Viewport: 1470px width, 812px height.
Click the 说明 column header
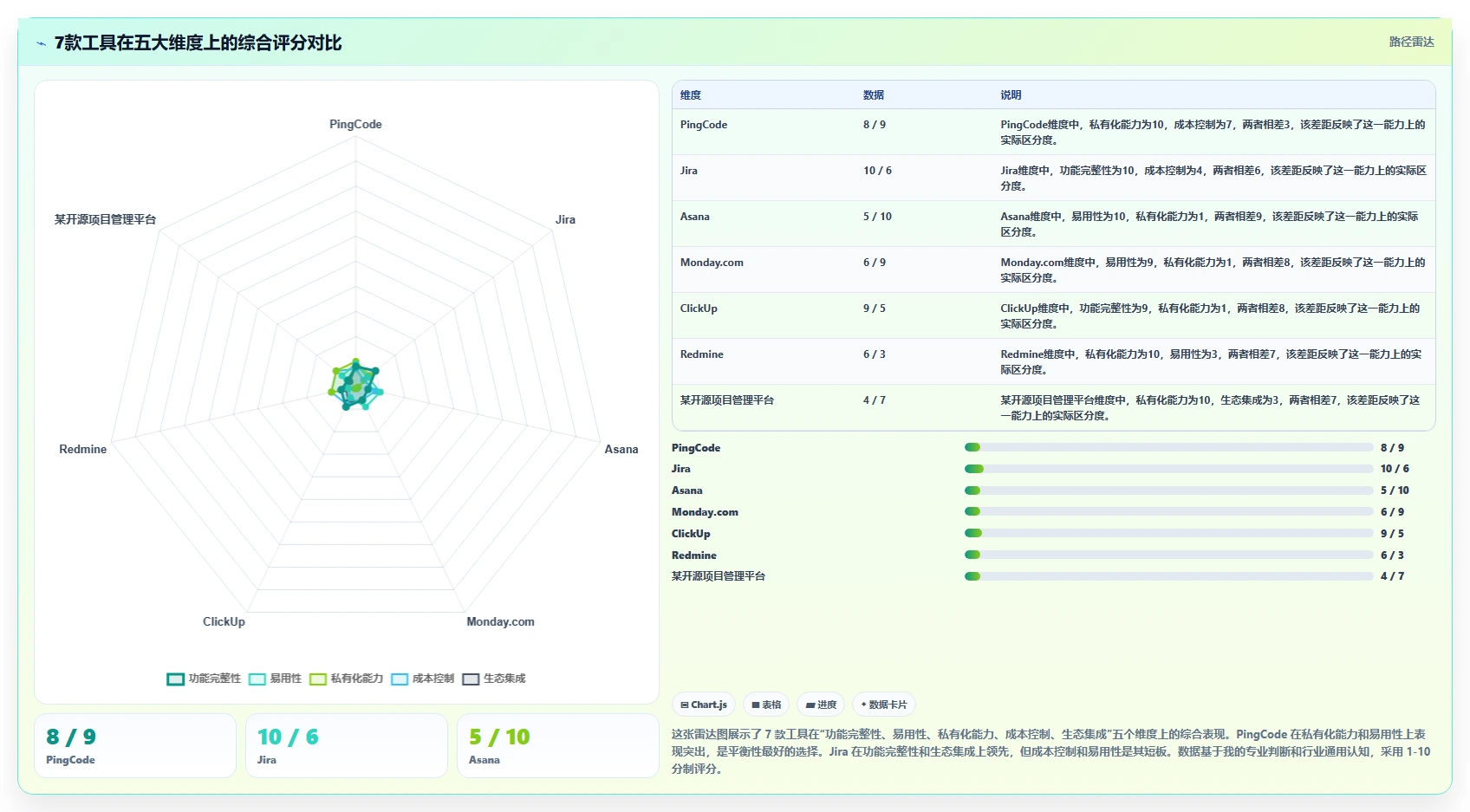pyautogui.click(x=1011, y=95)
